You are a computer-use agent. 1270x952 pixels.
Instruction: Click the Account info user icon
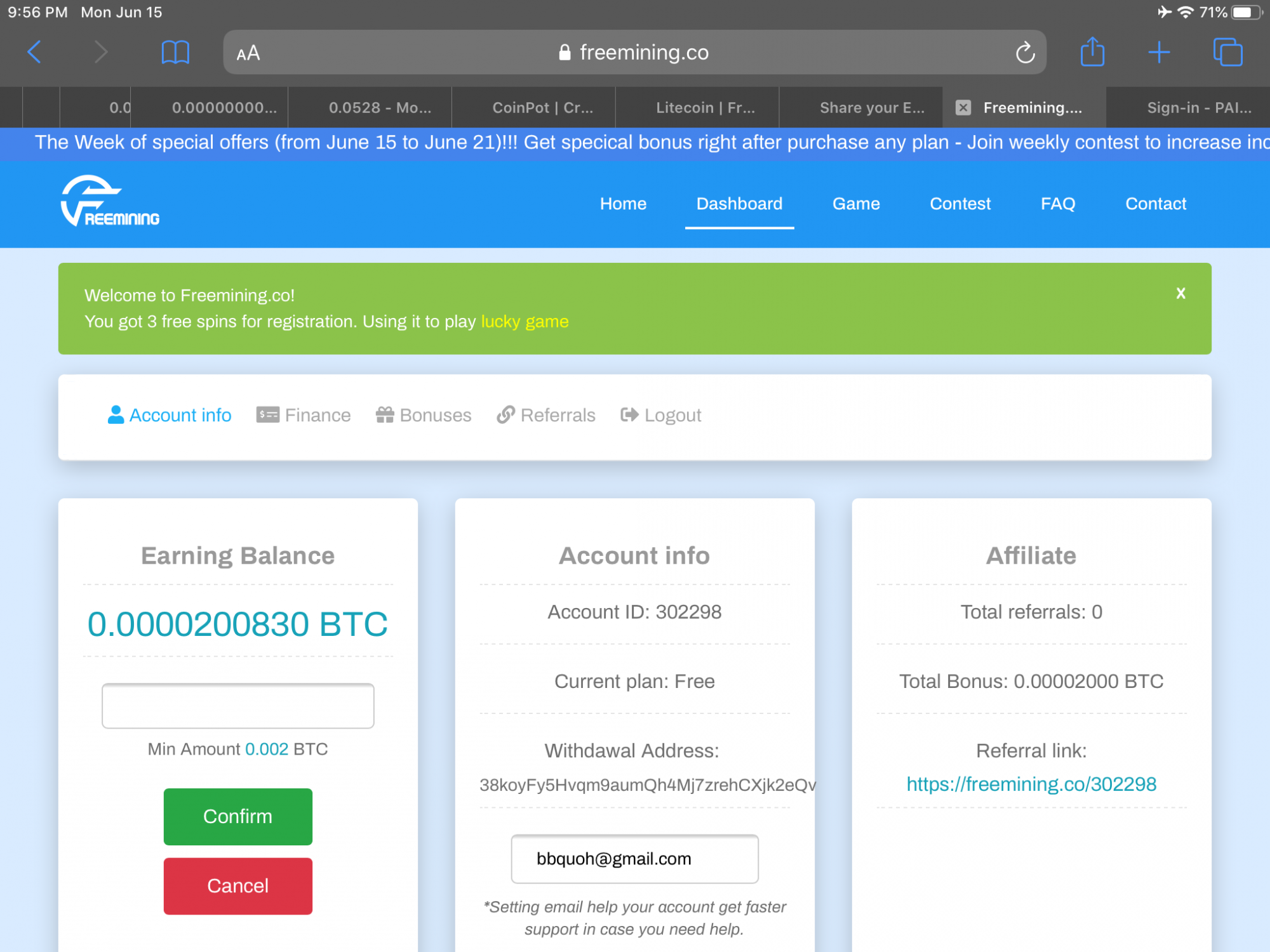(116, 414)
